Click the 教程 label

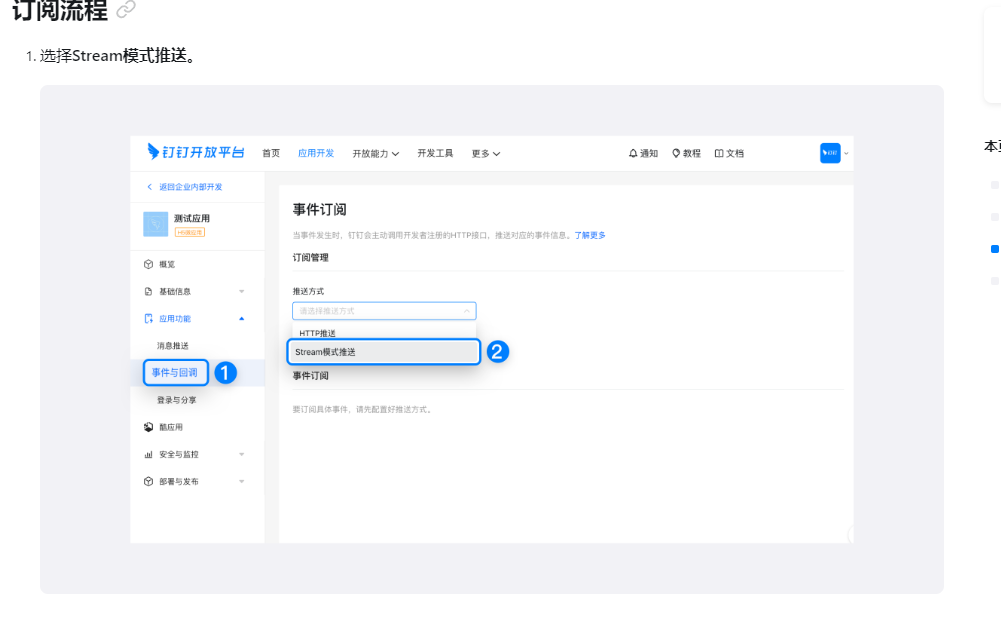692,153
